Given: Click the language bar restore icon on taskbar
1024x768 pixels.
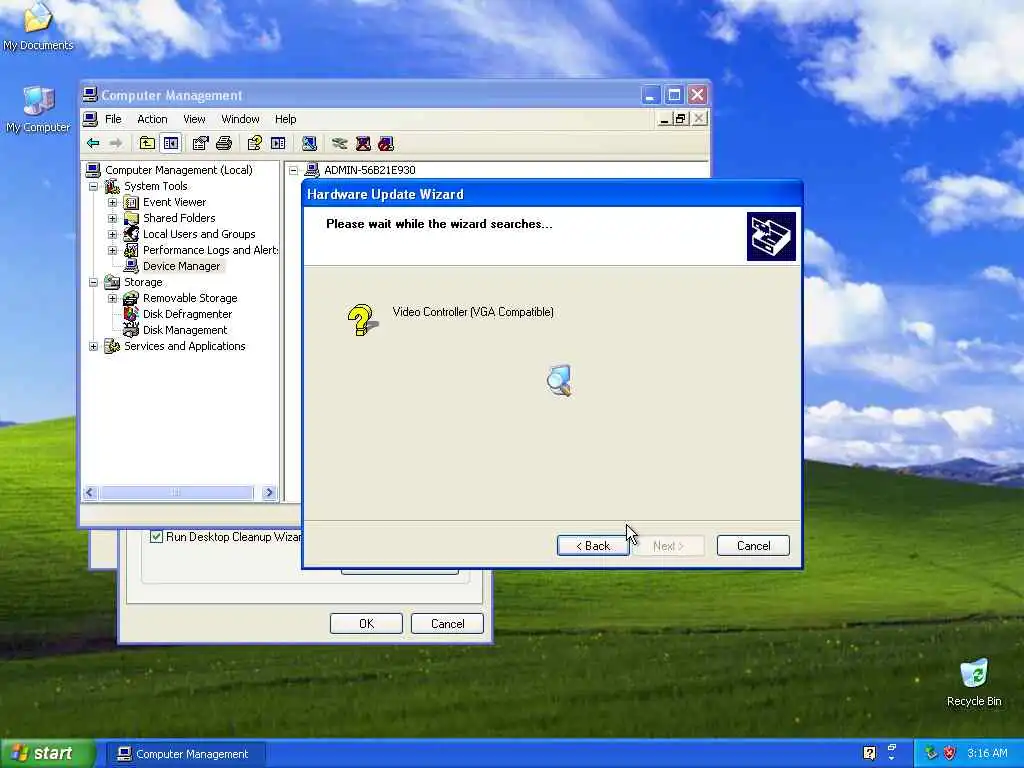Looking at the screenshot, I should [891, 748].
